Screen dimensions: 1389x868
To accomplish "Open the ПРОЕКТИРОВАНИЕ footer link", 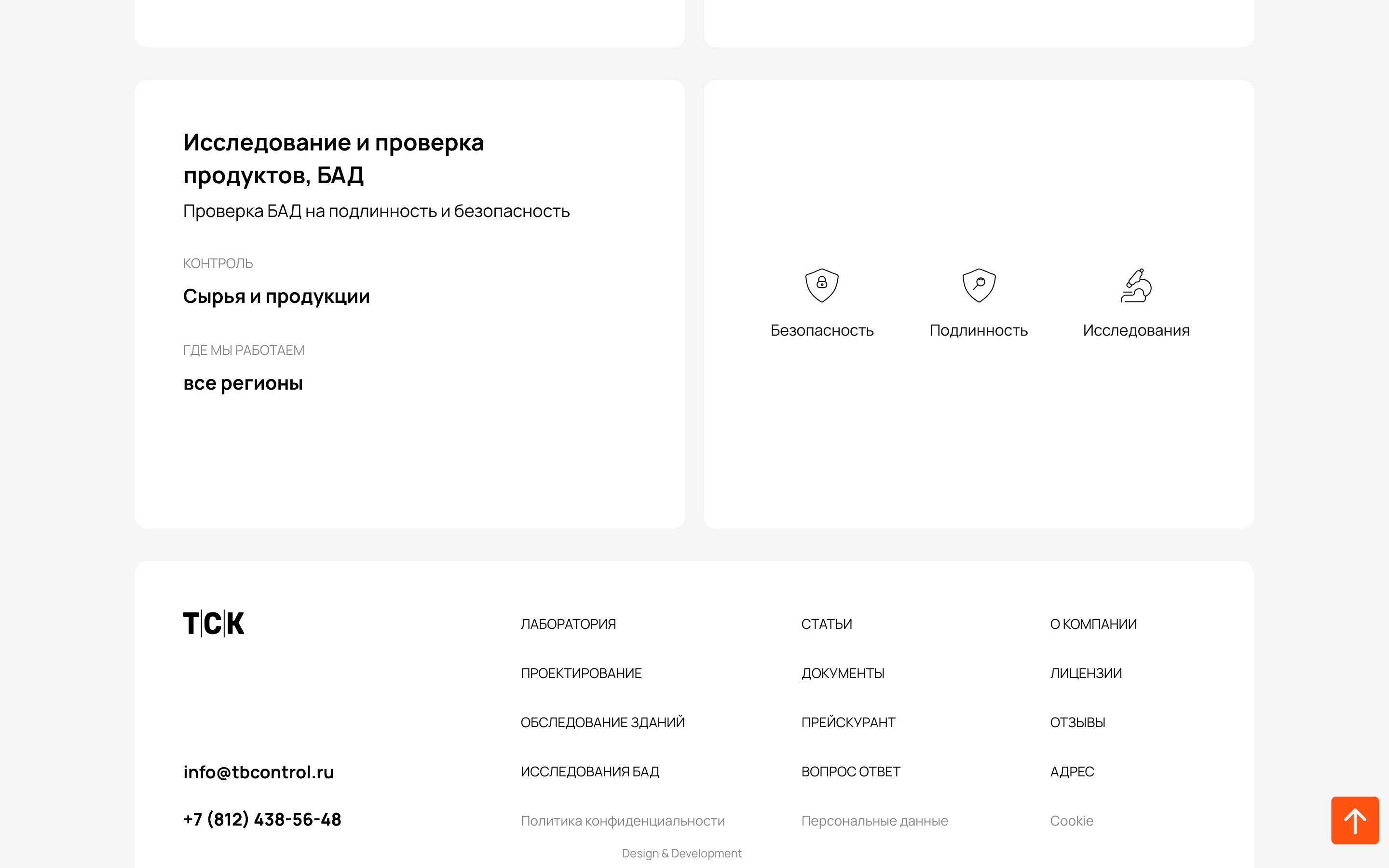I will (581, 673).
